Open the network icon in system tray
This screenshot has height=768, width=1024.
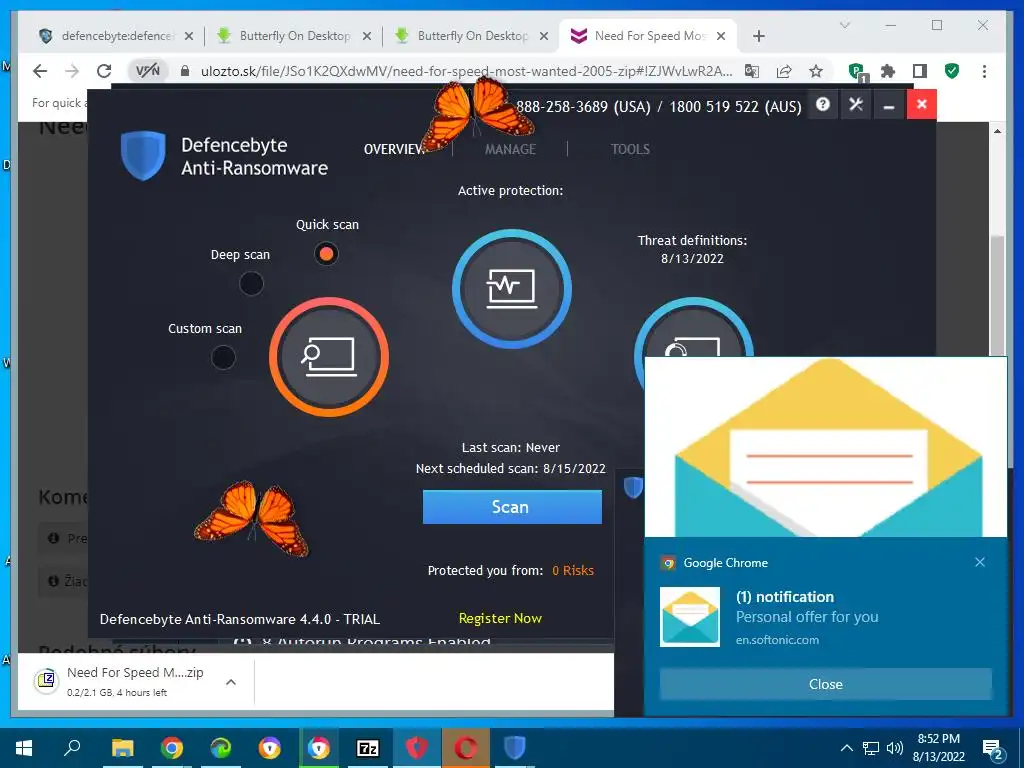tap(871, 748)
